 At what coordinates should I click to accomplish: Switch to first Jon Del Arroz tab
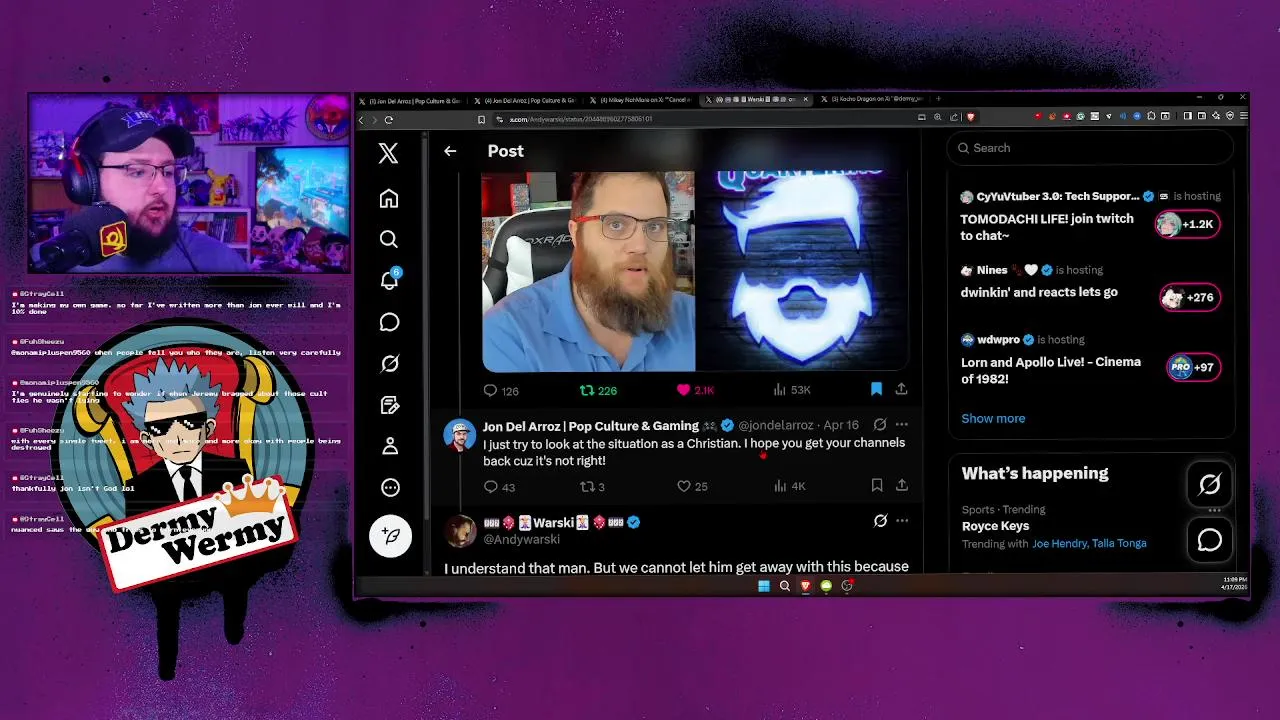[413, 100]
